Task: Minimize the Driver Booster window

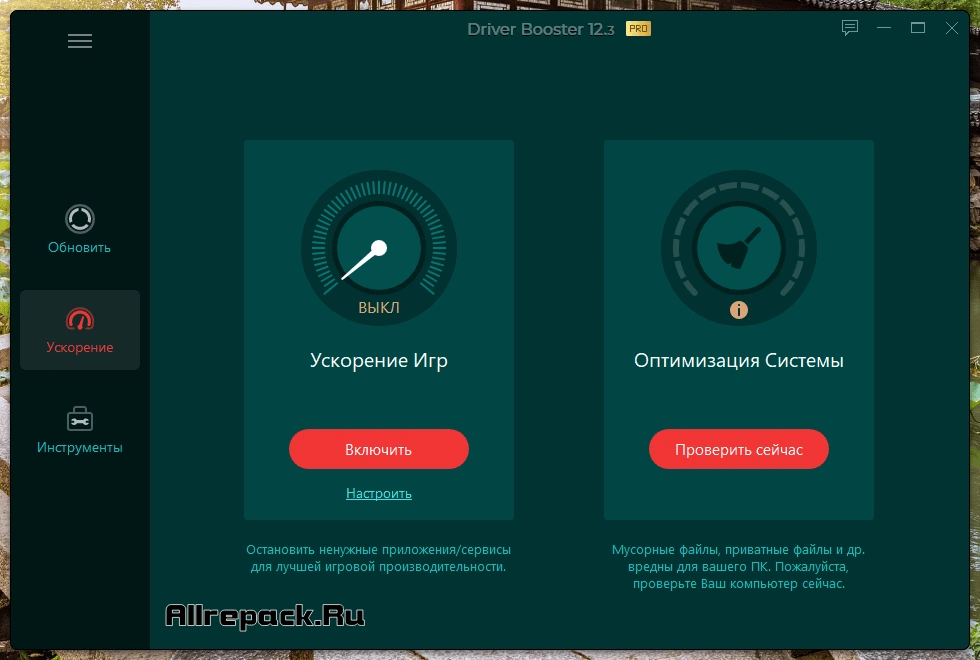Action: 884,28
